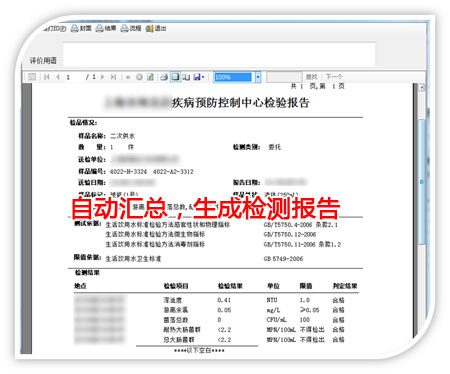450x374 pixels.
Task: Click the export save disk icon
Action: click(x=197, y=77)
